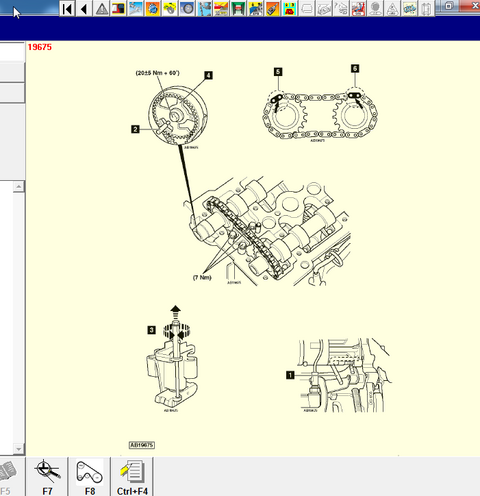Open the blue globe on orange icon

coord(153,8)
